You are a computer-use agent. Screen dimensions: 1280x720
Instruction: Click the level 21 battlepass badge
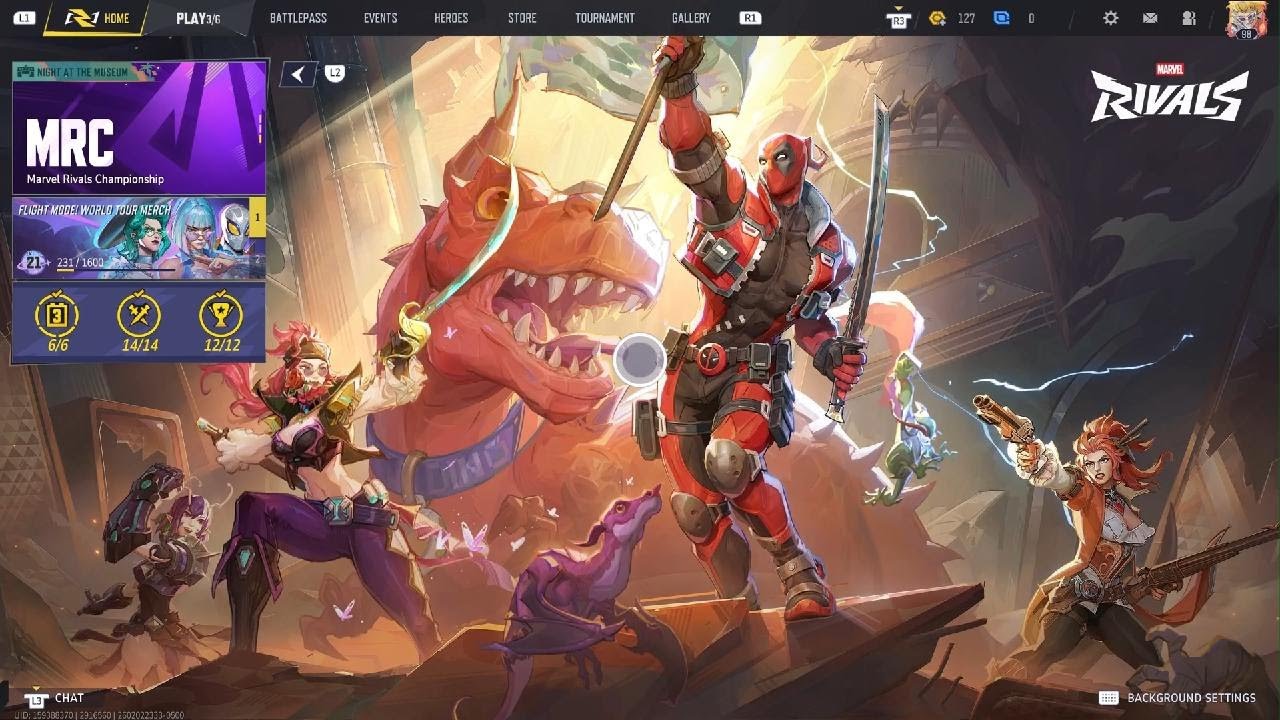point(34,263)
